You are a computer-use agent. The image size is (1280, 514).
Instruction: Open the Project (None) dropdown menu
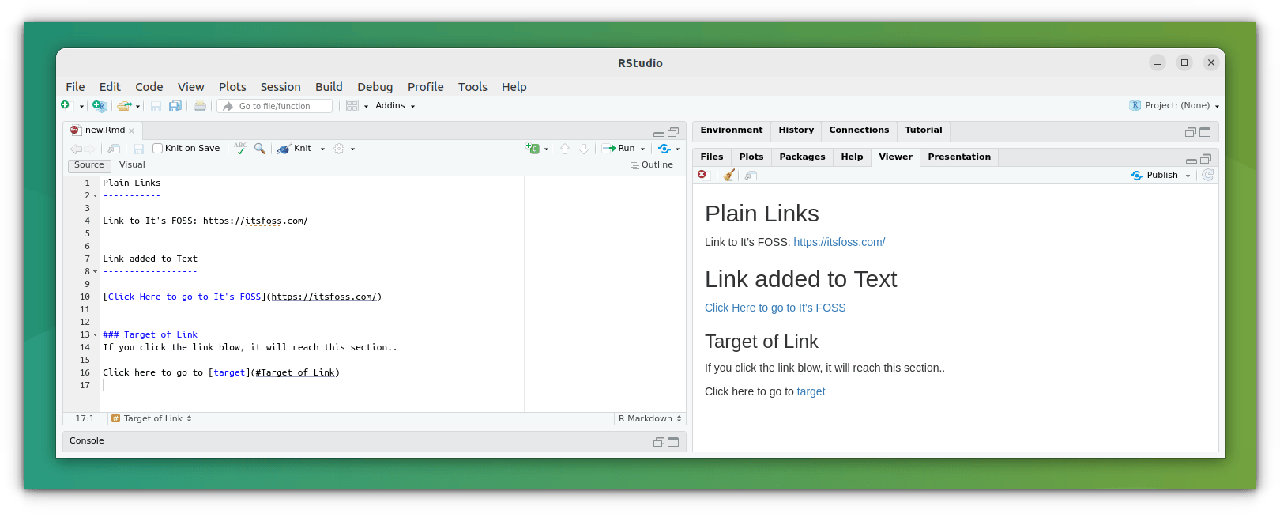(x=1176, y=106)
